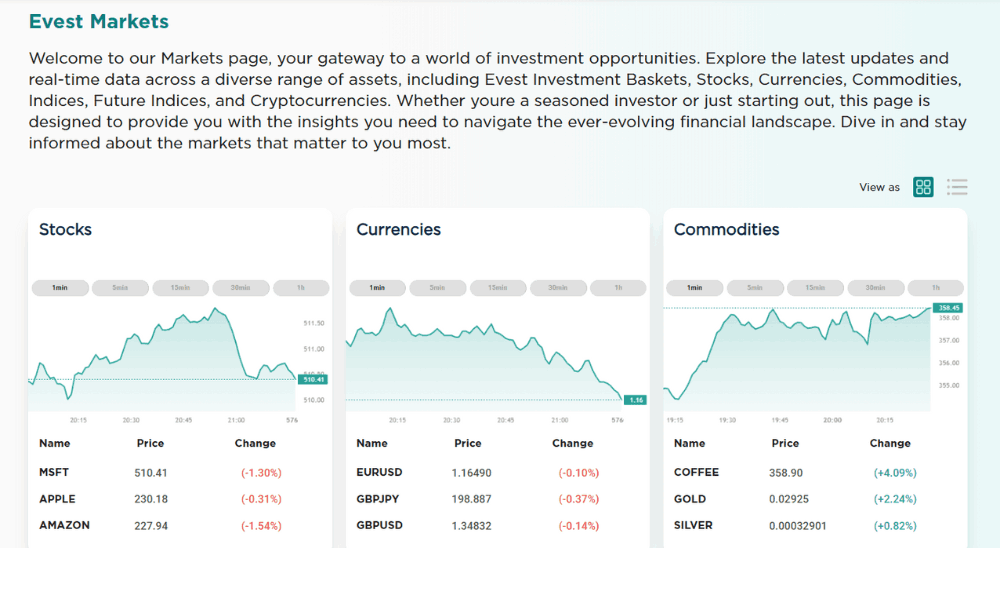The height and width of the screenshot is (600, 1000).
Task: Switch to grid view layout icon
Action: tap(923, 187)
